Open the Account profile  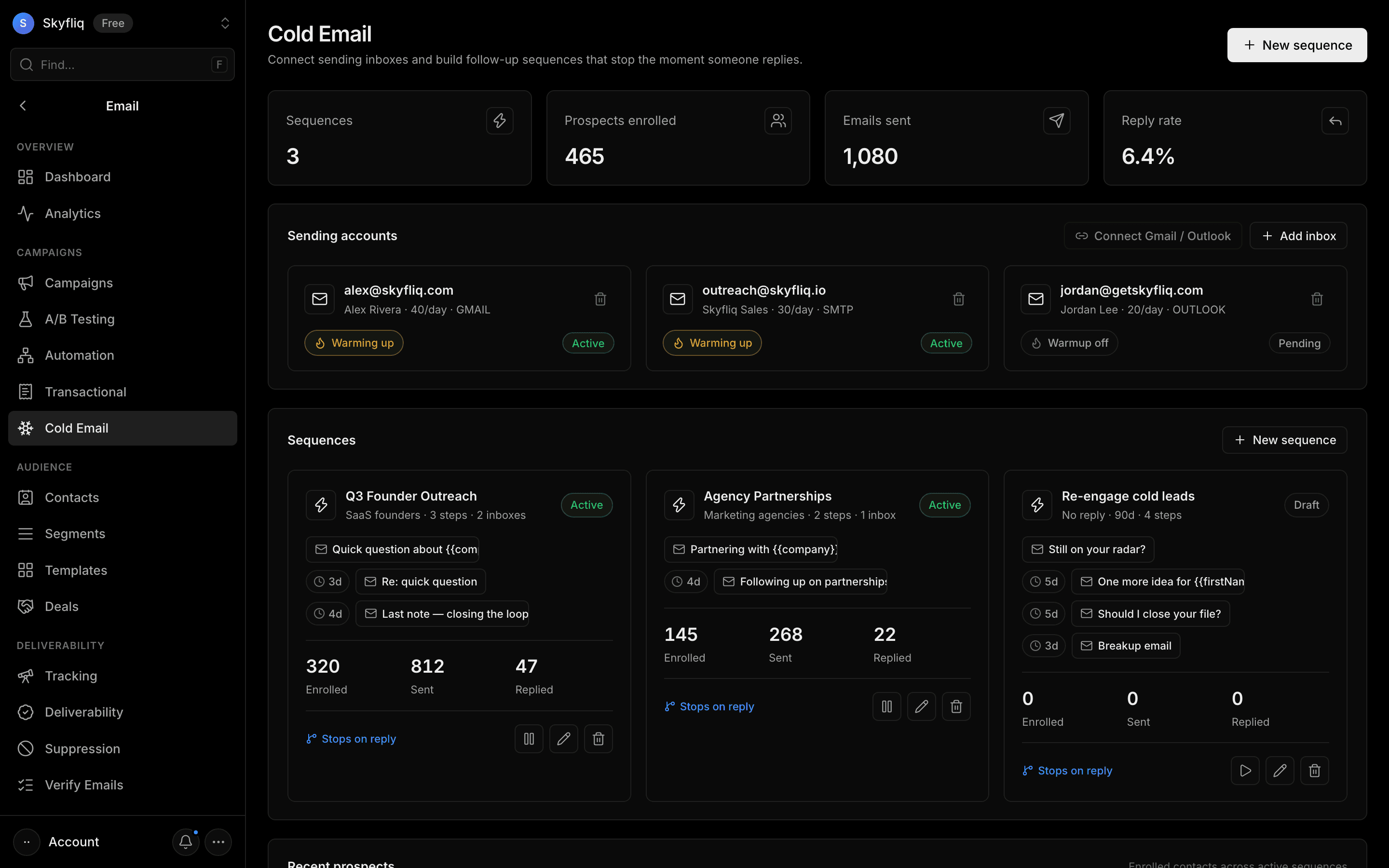57,841
